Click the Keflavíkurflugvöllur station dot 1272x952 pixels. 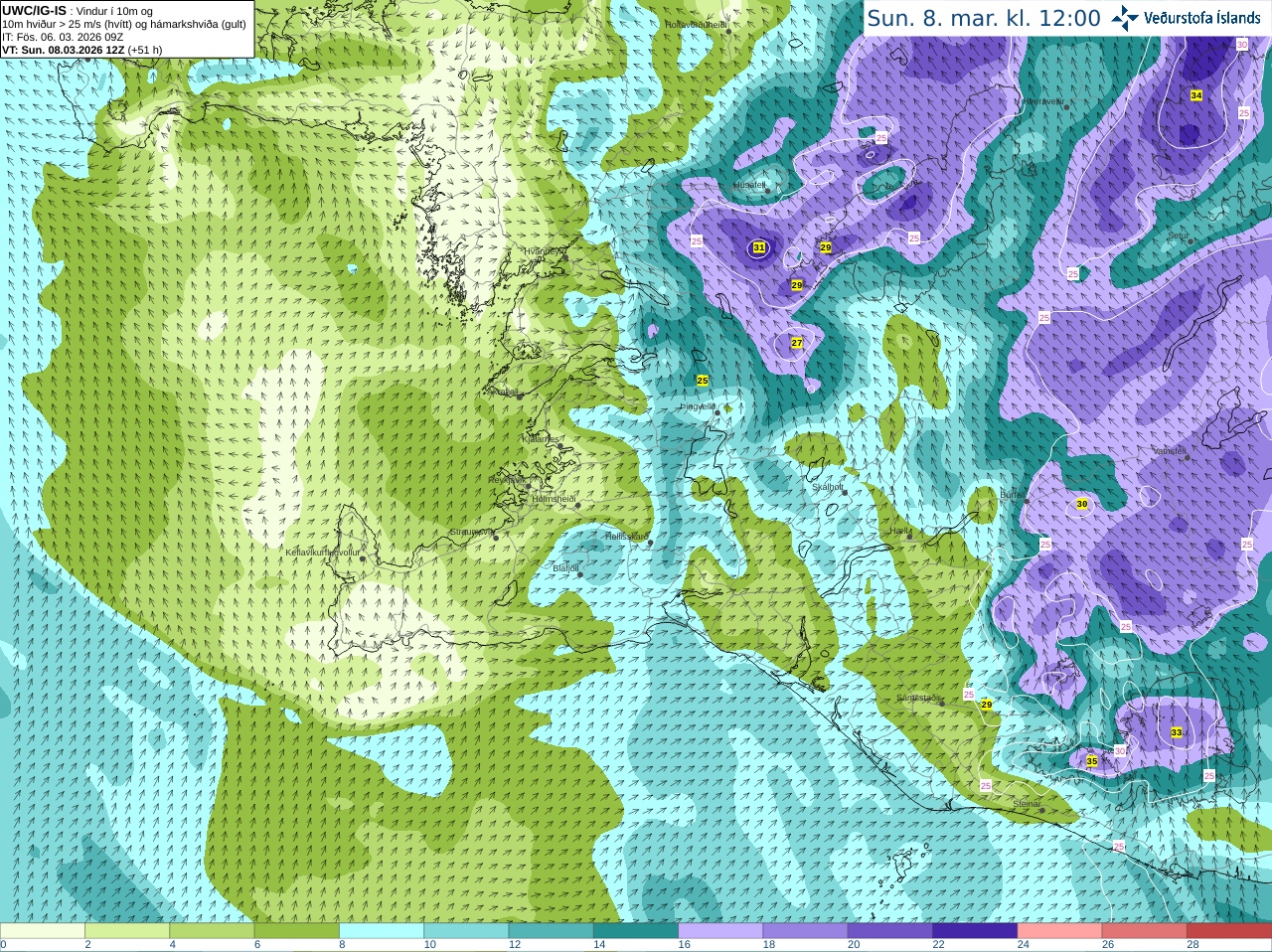(x=363, y=558)
